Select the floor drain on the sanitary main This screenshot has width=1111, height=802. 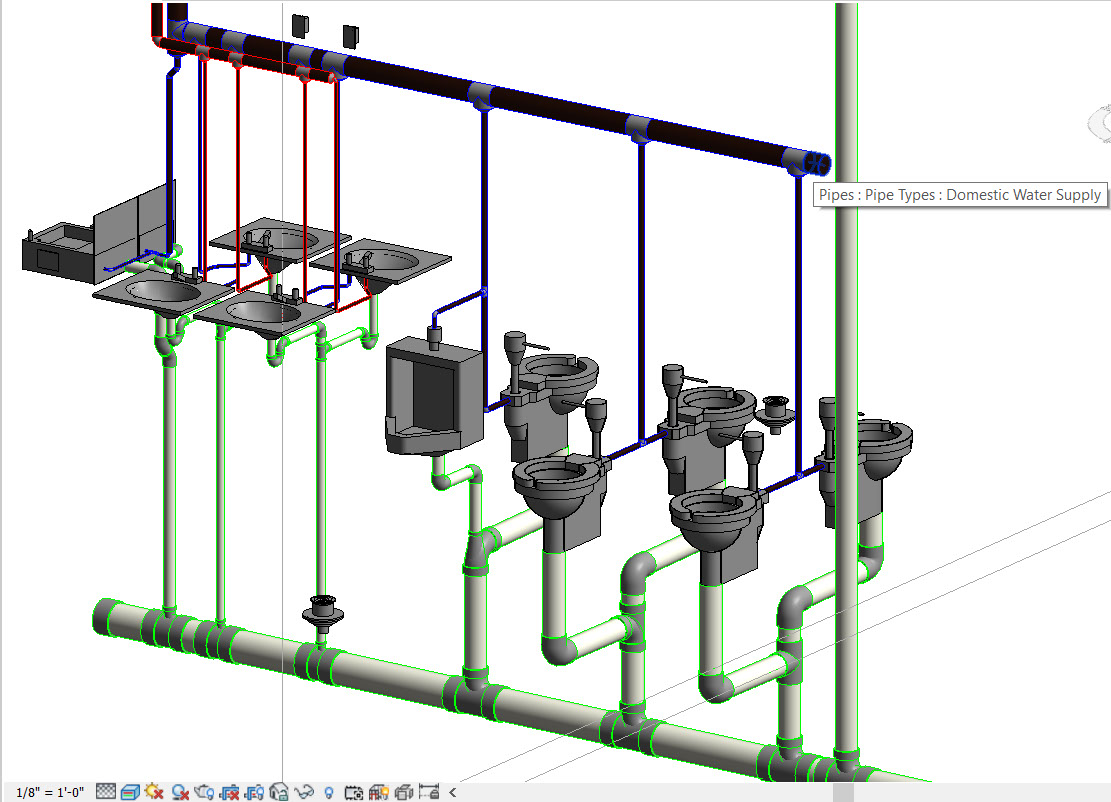pyautogui.click(x=322, y=612)
